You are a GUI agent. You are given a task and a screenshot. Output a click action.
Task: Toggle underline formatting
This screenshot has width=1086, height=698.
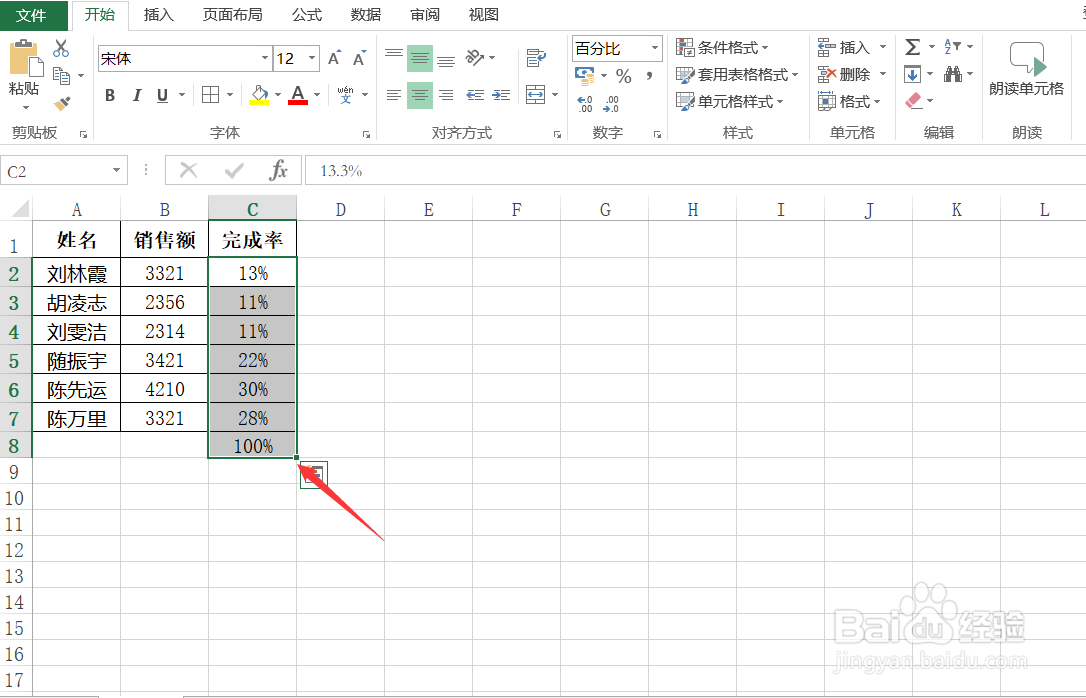[160, 95]
